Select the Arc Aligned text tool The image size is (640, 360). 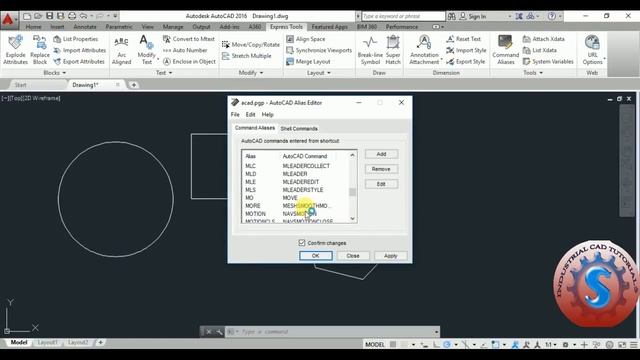coord(122,50)
